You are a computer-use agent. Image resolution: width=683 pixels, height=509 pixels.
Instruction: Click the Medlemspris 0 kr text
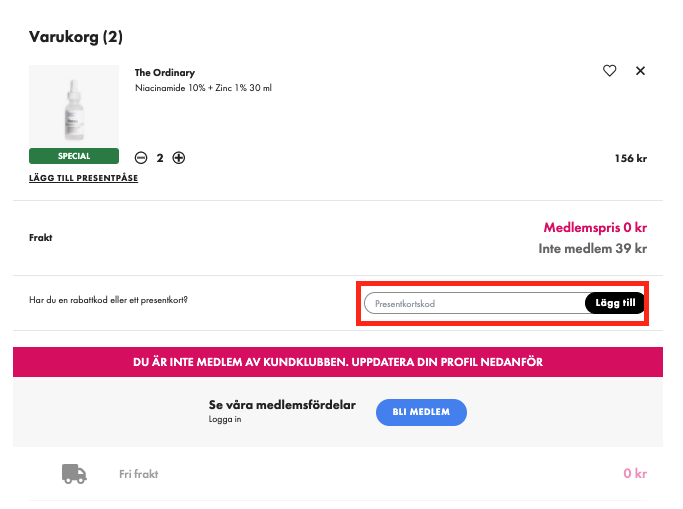(x=595, y=227)
